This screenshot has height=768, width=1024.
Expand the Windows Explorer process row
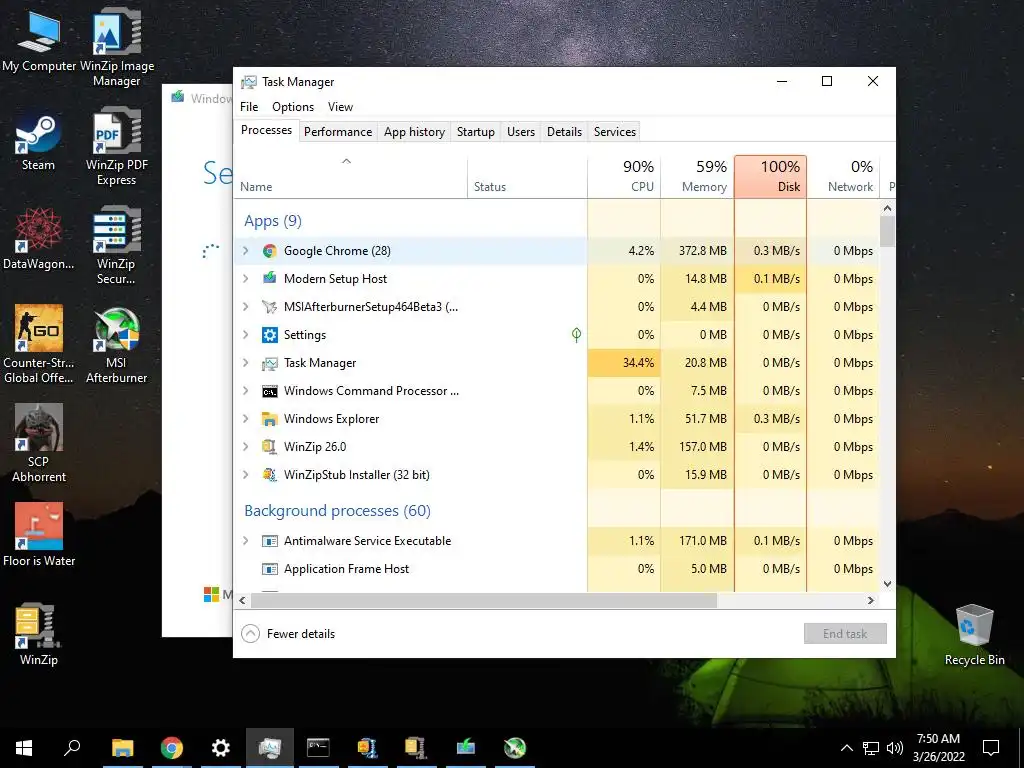246,419
